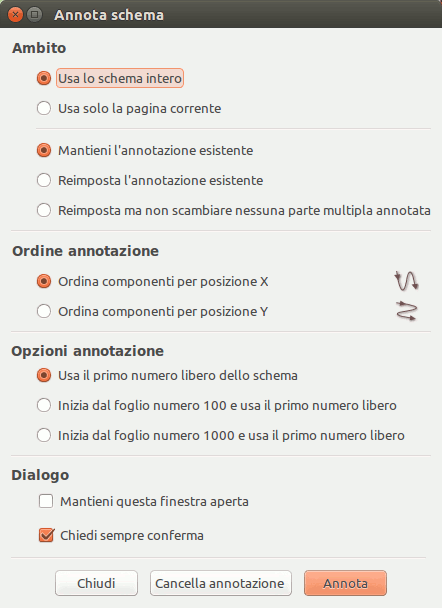The image size is (442, 608).
Task: Select 'Reimposta l'annotazione esistente' option
Action: [x=44, y=180]
